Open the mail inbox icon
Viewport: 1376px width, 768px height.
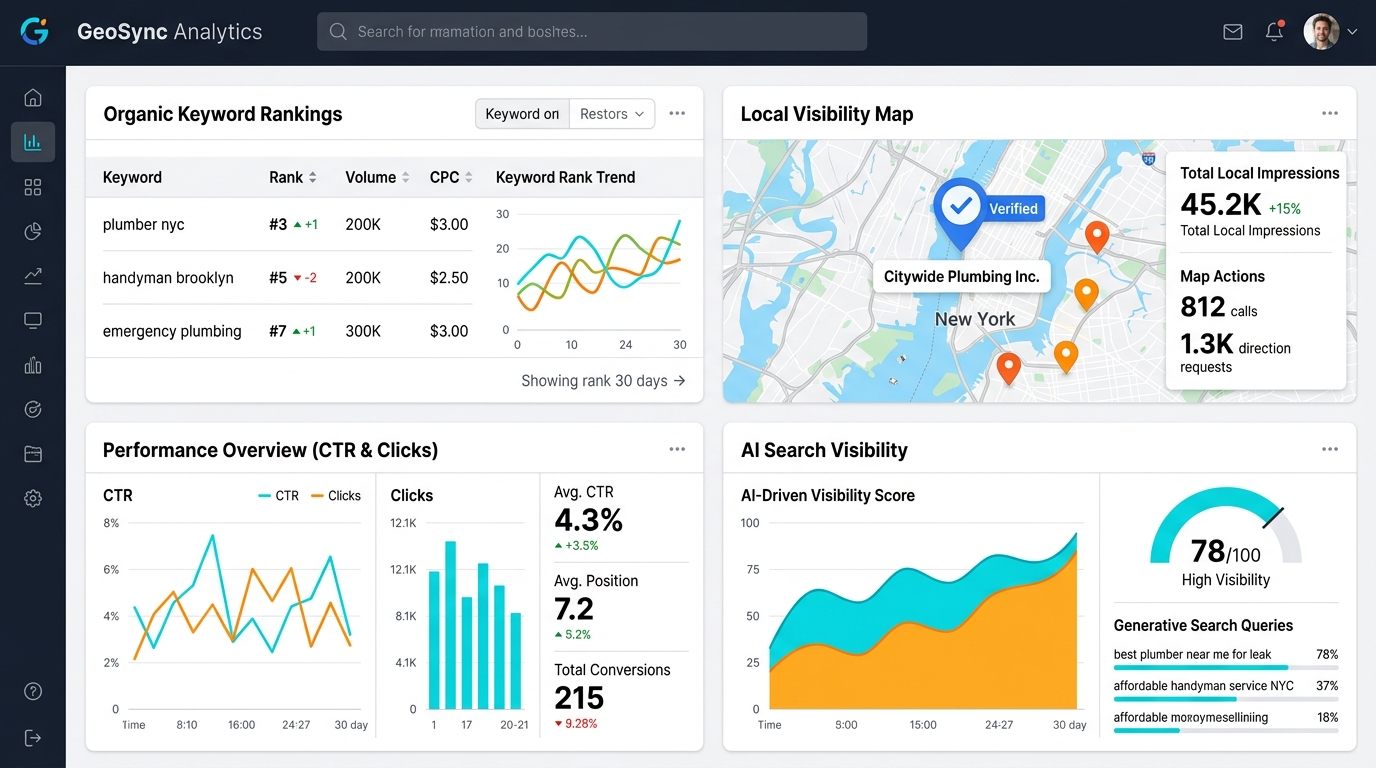point(1233,32)
